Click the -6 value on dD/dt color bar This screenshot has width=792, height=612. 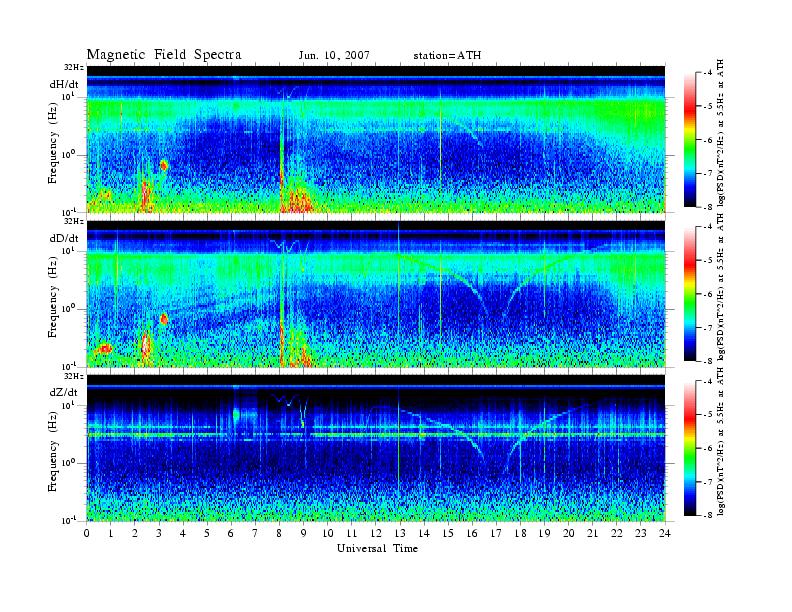coord(709,294)
